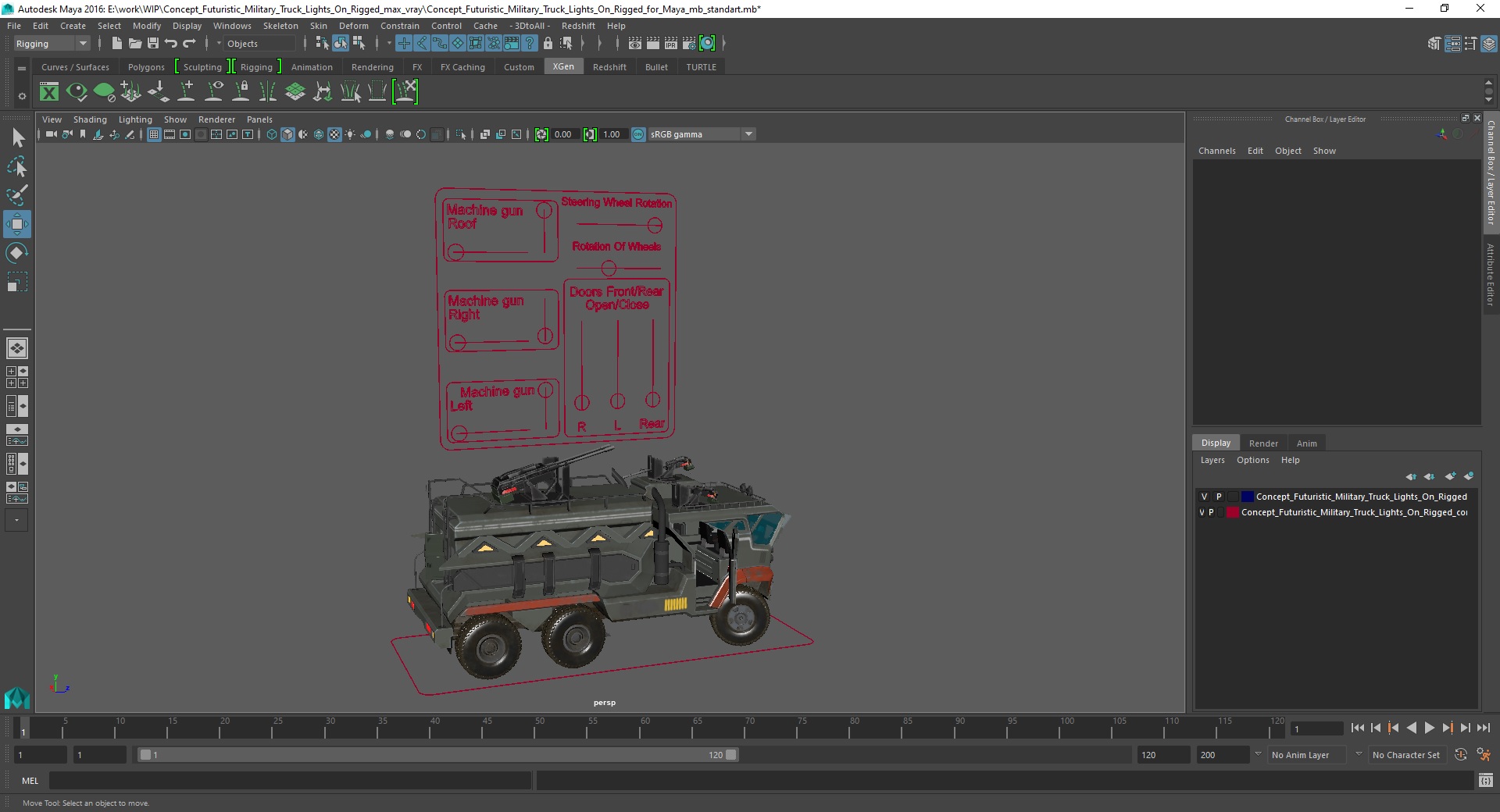The image size is (1500, 812).
Task: Pick the Scale tool
Action: coord(17,282)
